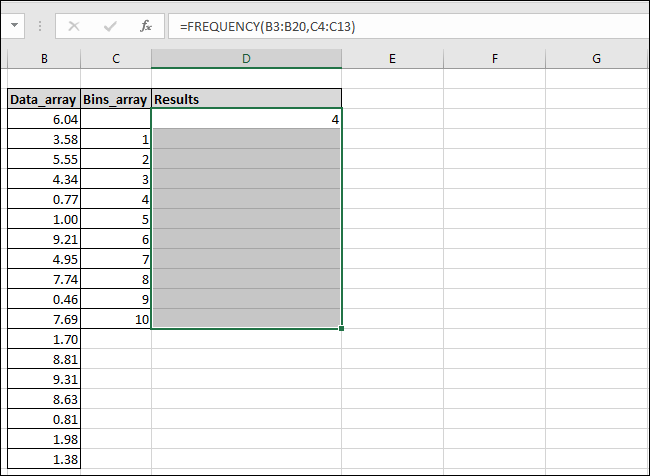Click the Results header cell
The width and height of the screenshot is (650, 476).
(246, 99)
